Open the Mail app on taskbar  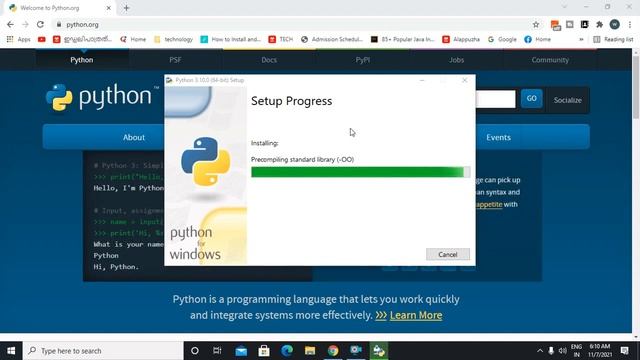point(241,351)
